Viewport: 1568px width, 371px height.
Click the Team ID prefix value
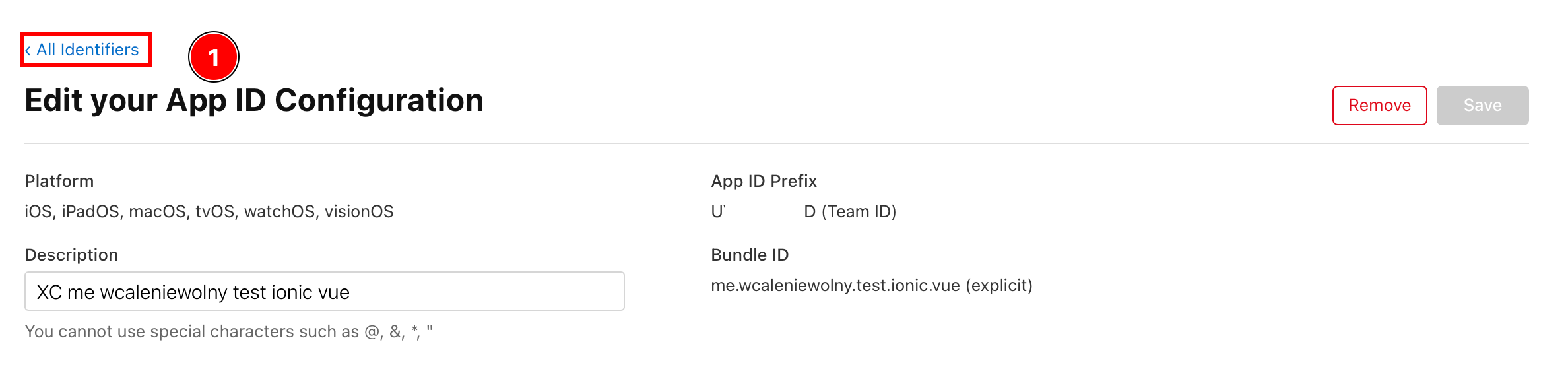tap(803, 211)
